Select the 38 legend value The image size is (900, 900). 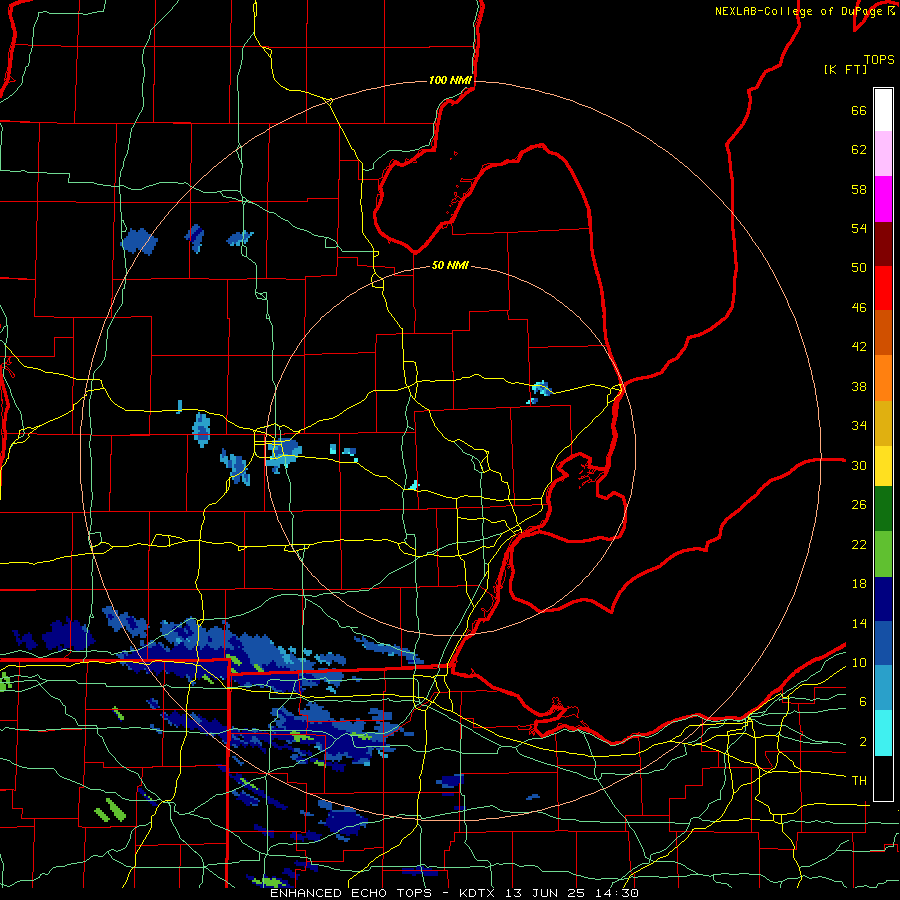[859, 386]
